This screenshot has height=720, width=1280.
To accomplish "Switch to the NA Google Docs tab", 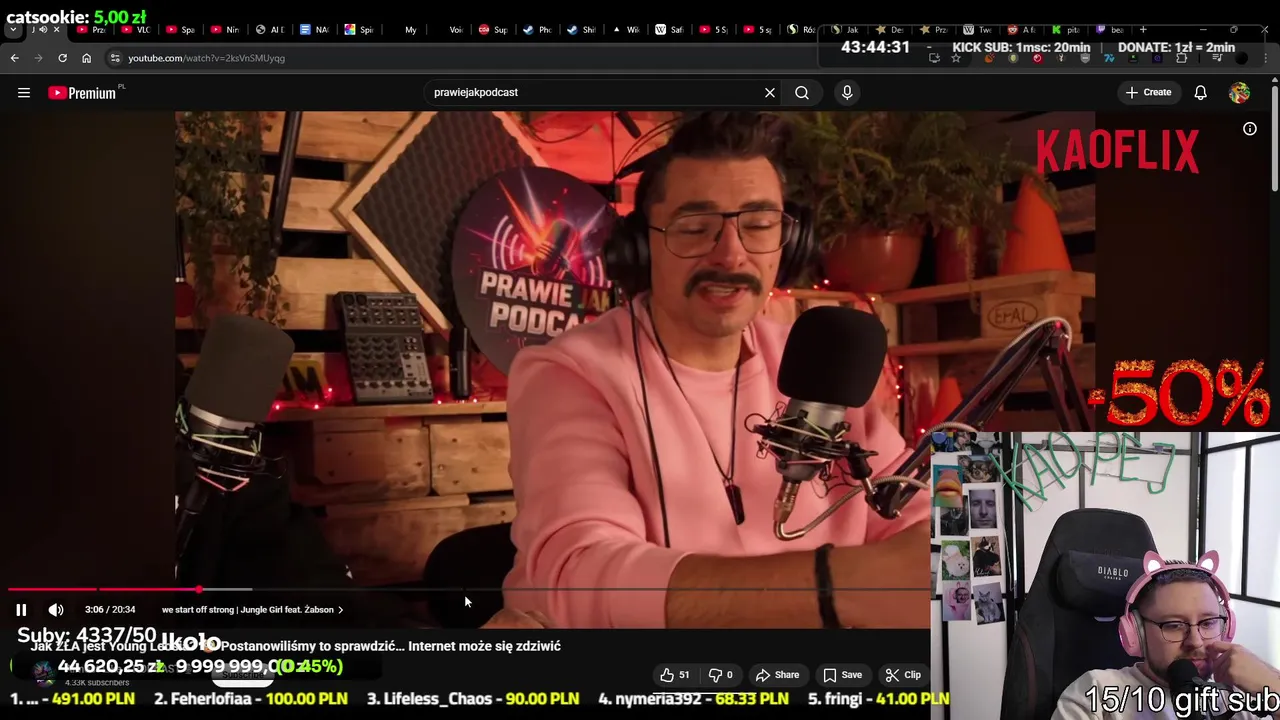I will [x=313, y=29].
